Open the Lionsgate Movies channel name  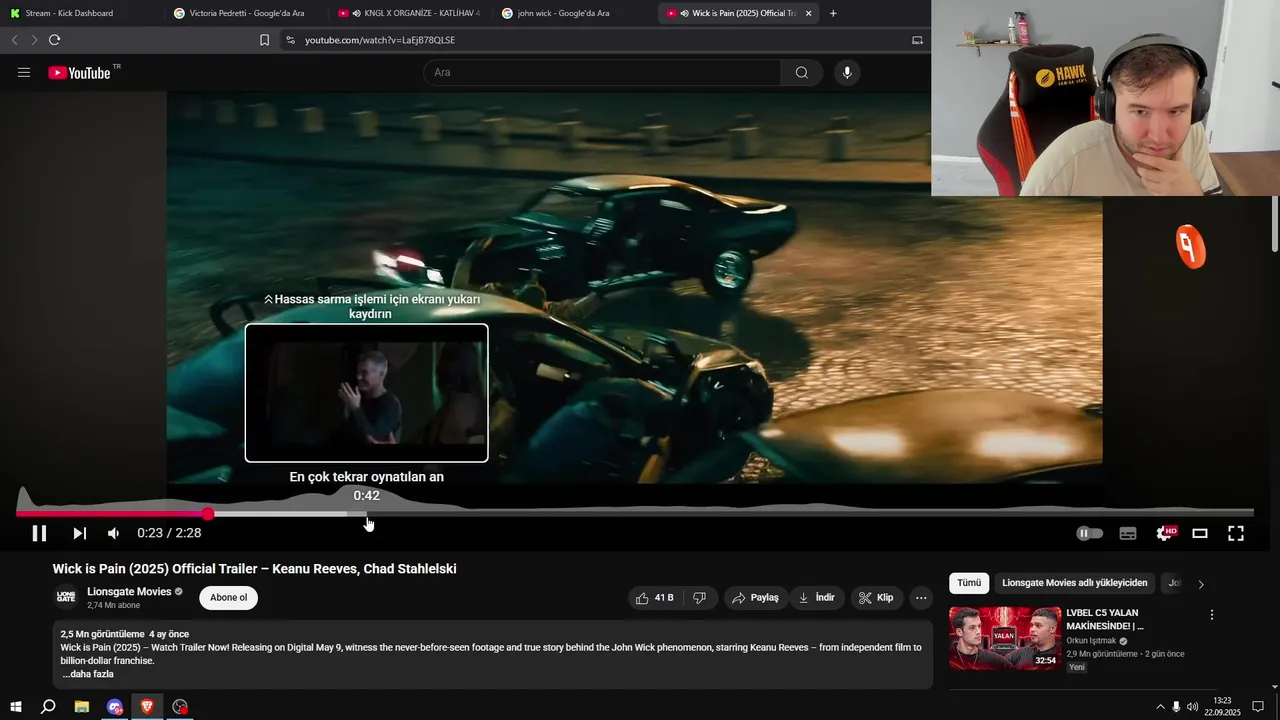pos(129,592)
